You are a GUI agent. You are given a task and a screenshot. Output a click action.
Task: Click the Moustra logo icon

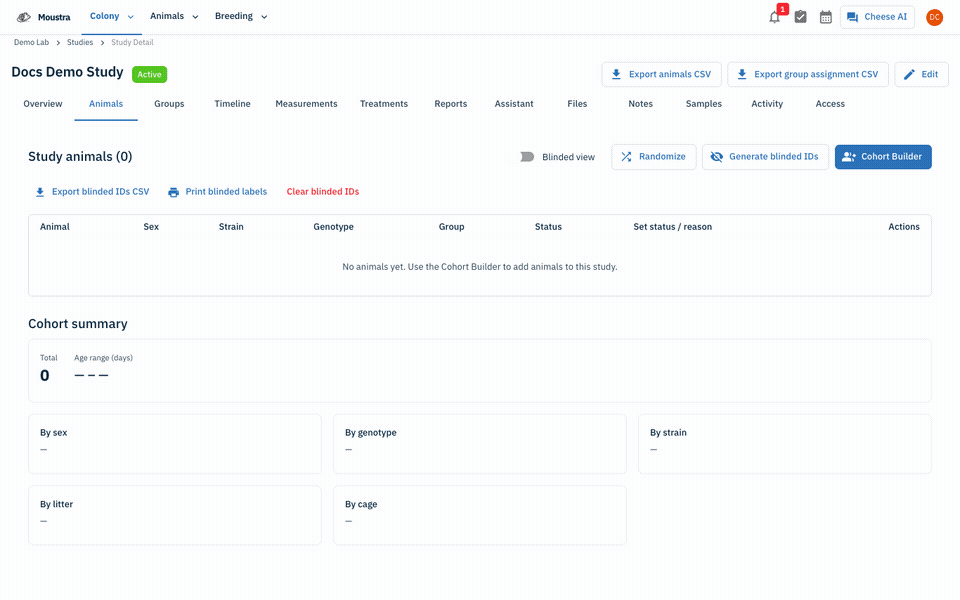click(x=24, y=17)
